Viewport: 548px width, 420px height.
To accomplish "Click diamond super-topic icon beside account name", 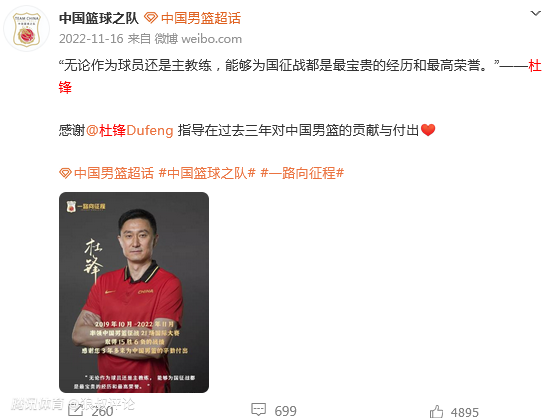I will click(x=151, y=17).
